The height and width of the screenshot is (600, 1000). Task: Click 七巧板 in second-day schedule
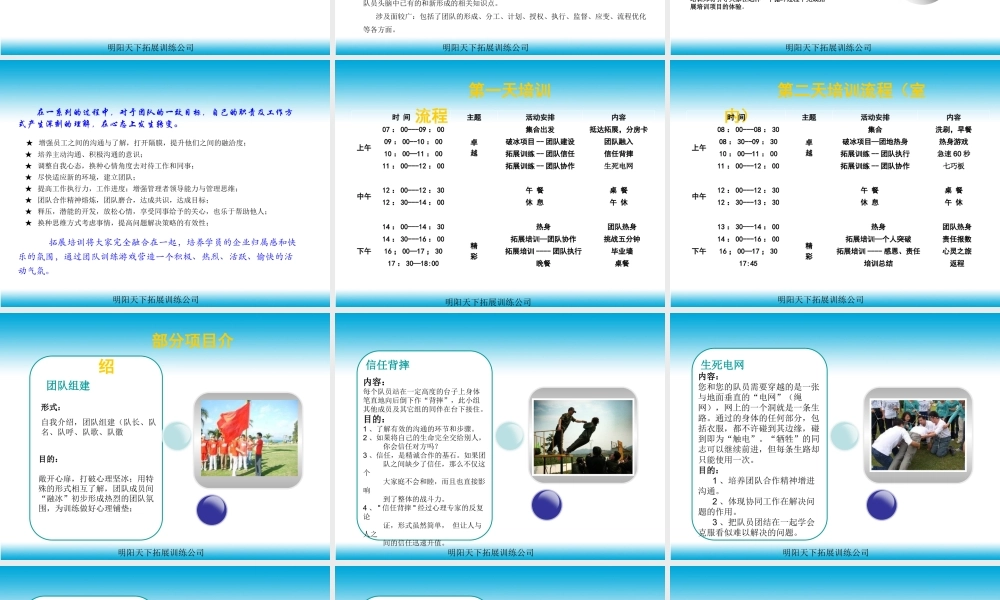point(953,166)
